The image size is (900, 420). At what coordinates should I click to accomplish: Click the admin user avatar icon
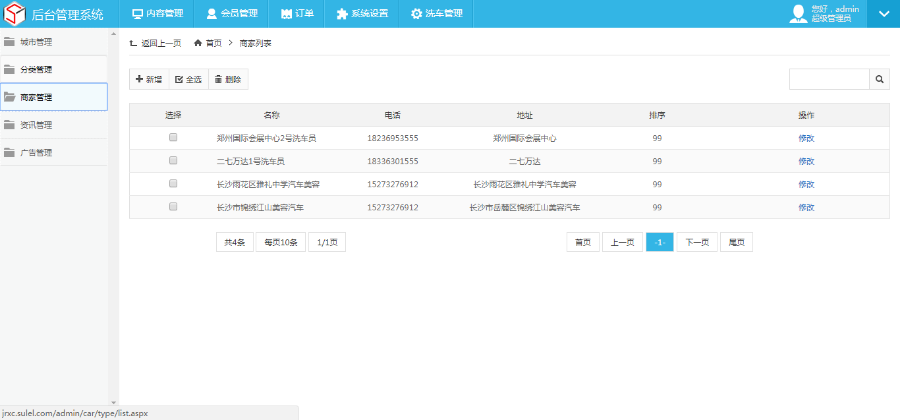point(798,13)
